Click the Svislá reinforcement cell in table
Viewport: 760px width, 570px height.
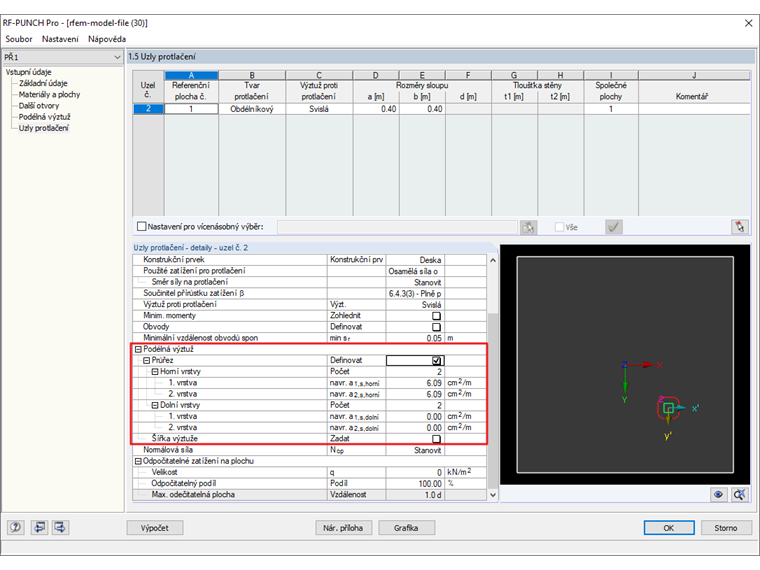[x=319, y=109]
